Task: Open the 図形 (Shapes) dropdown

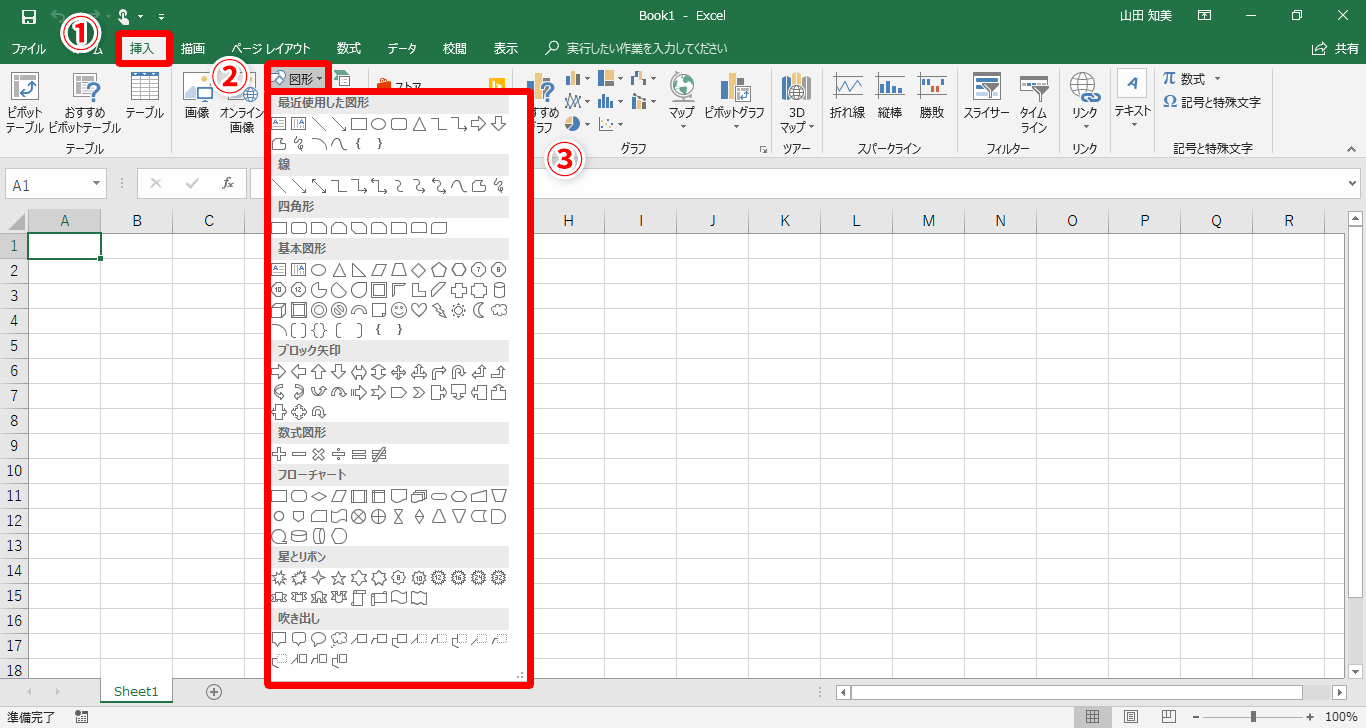Action: (x=298, y=78)
